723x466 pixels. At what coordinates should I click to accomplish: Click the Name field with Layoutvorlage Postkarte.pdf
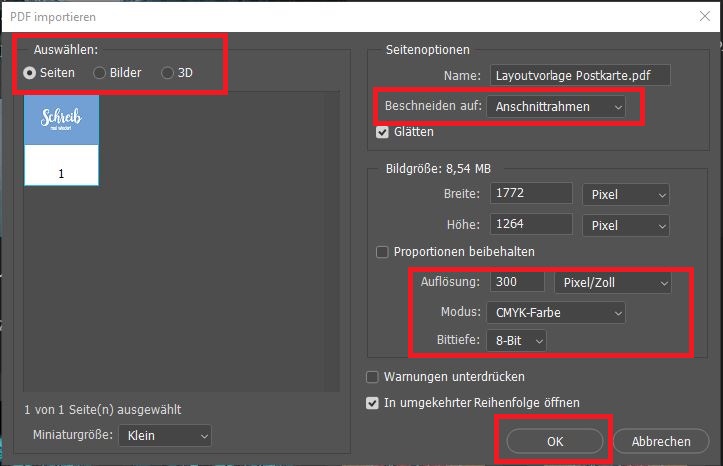coord(579,76)
